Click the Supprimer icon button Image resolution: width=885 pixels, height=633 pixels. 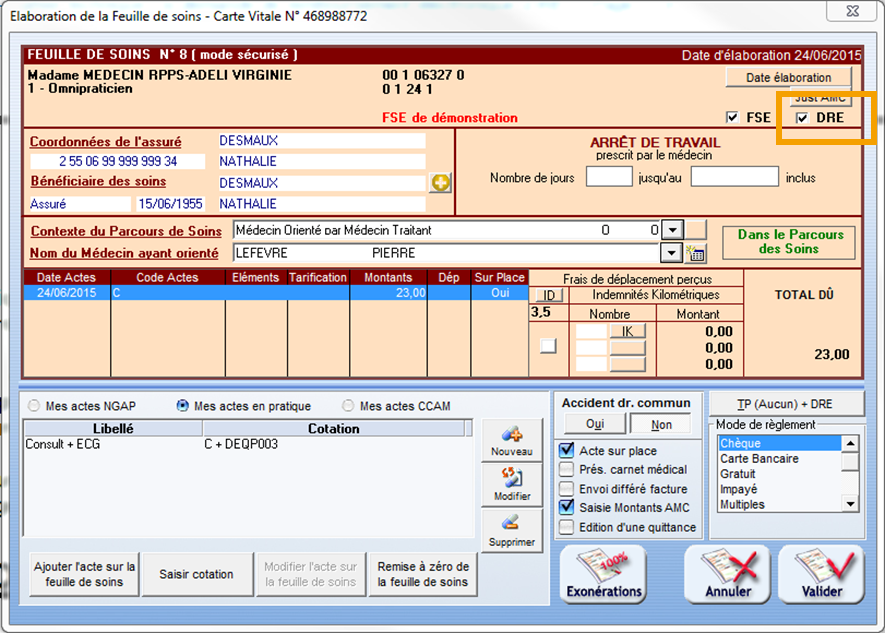pos(511,531)
